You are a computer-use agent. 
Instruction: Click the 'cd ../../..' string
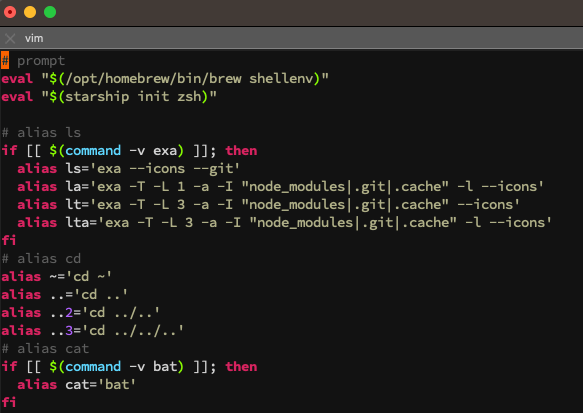pyautogui.click(x=133, y=330)
